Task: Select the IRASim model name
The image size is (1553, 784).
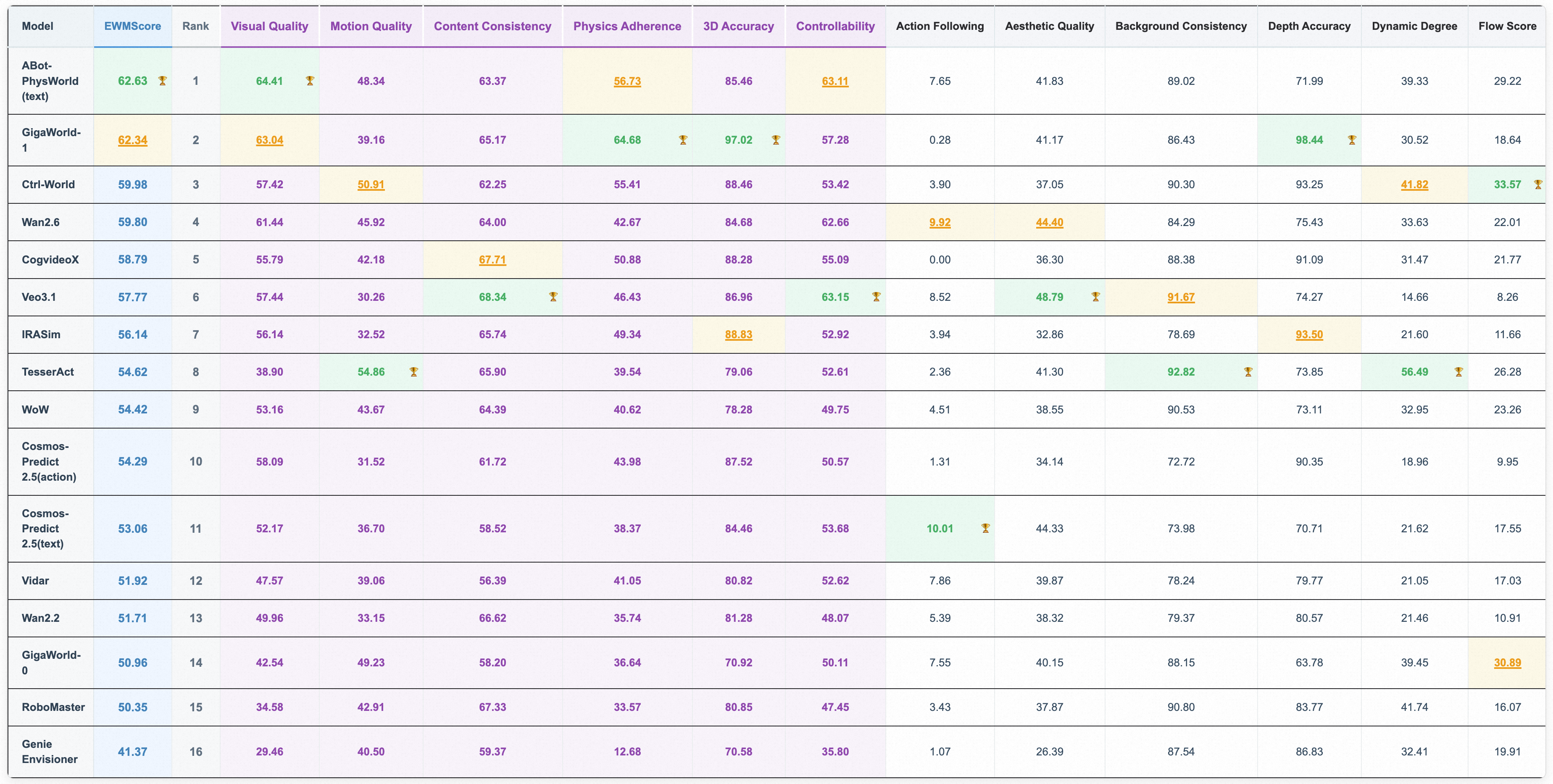Action: pos(41,334)
